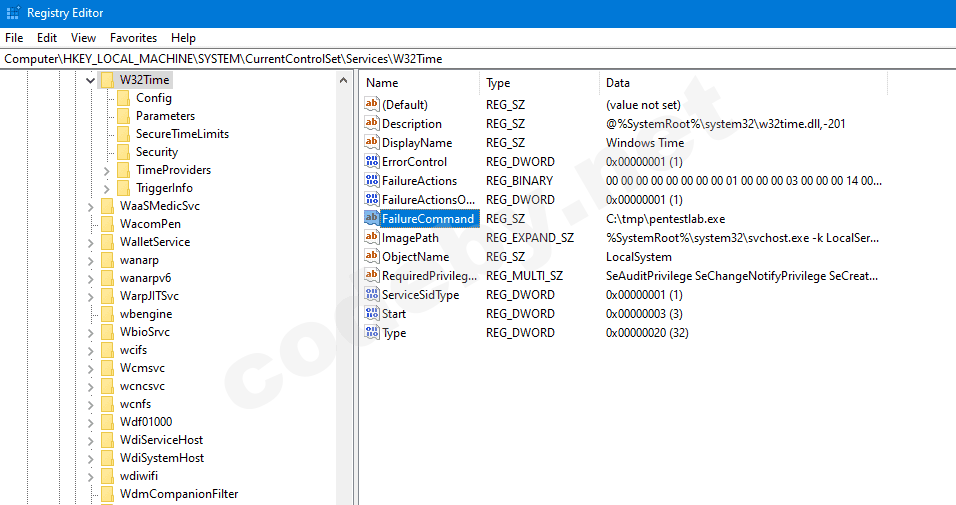Click the 0x00000003 (3) data cell

(x=644, y=313)
